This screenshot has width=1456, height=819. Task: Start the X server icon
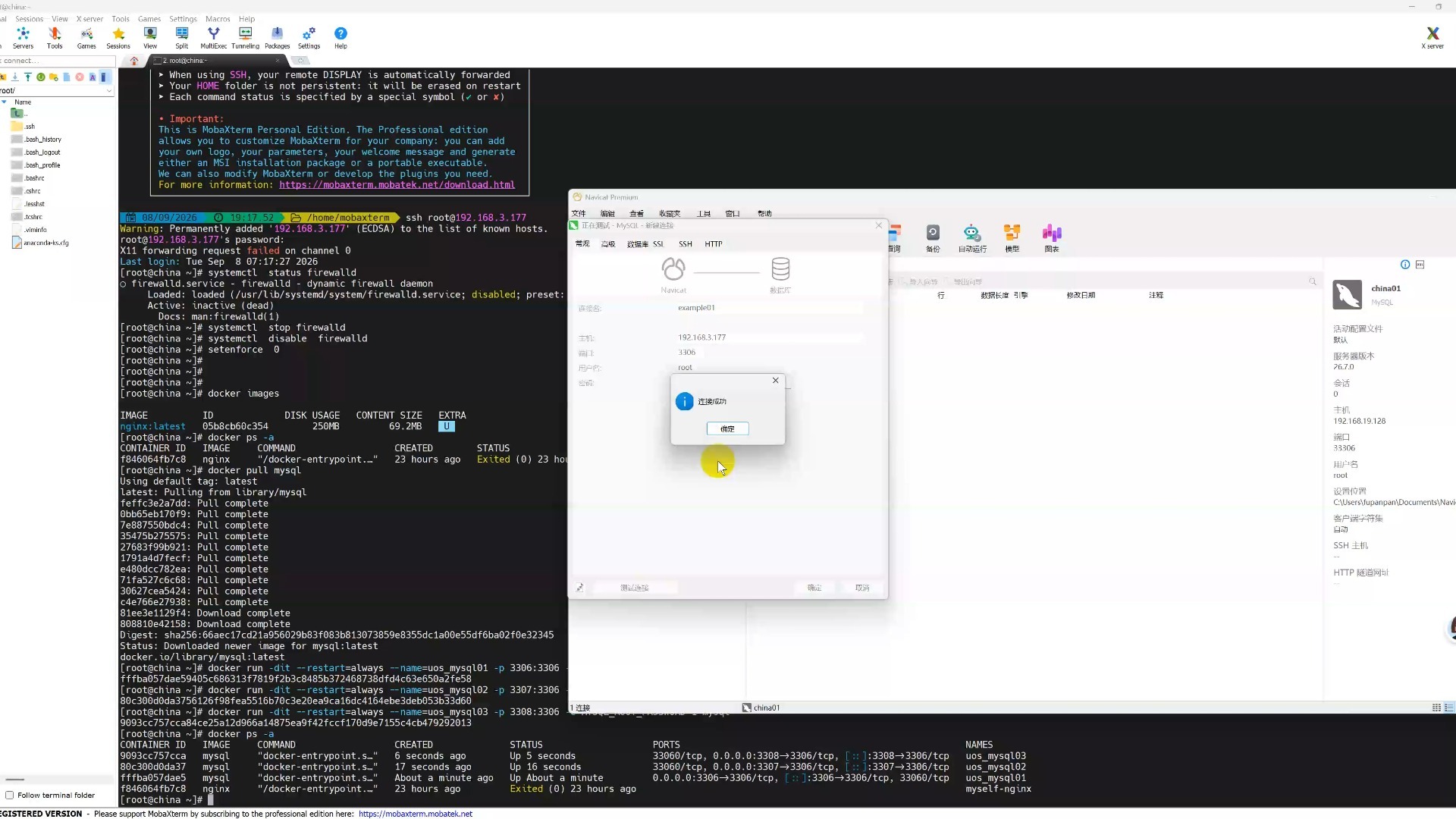1432,37
